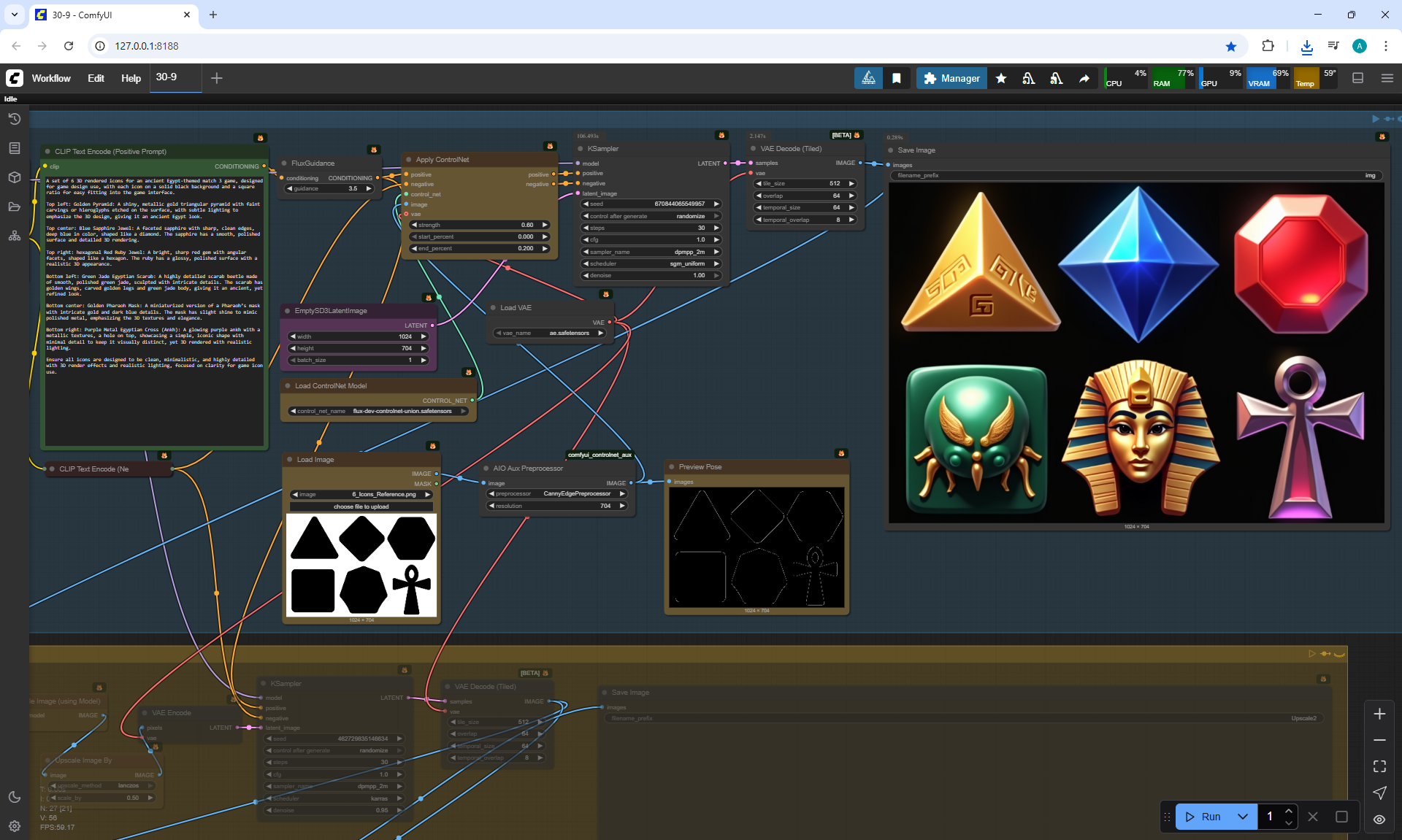Open the Workflow menu
1402x840 pixels.
(51, 78)
